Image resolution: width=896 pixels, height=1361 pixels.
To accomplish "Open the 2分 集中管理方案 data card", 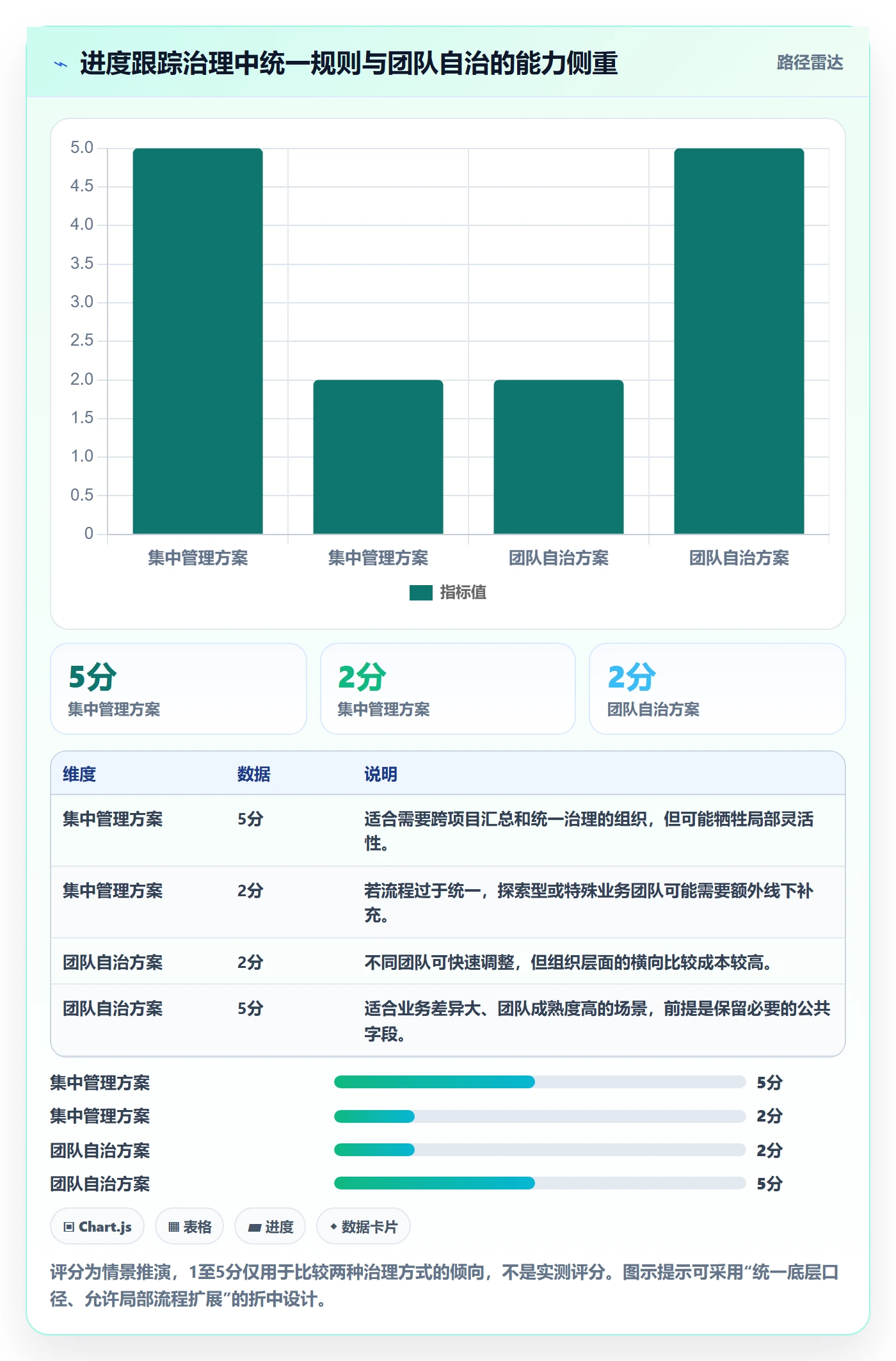I will click(448, 689).
